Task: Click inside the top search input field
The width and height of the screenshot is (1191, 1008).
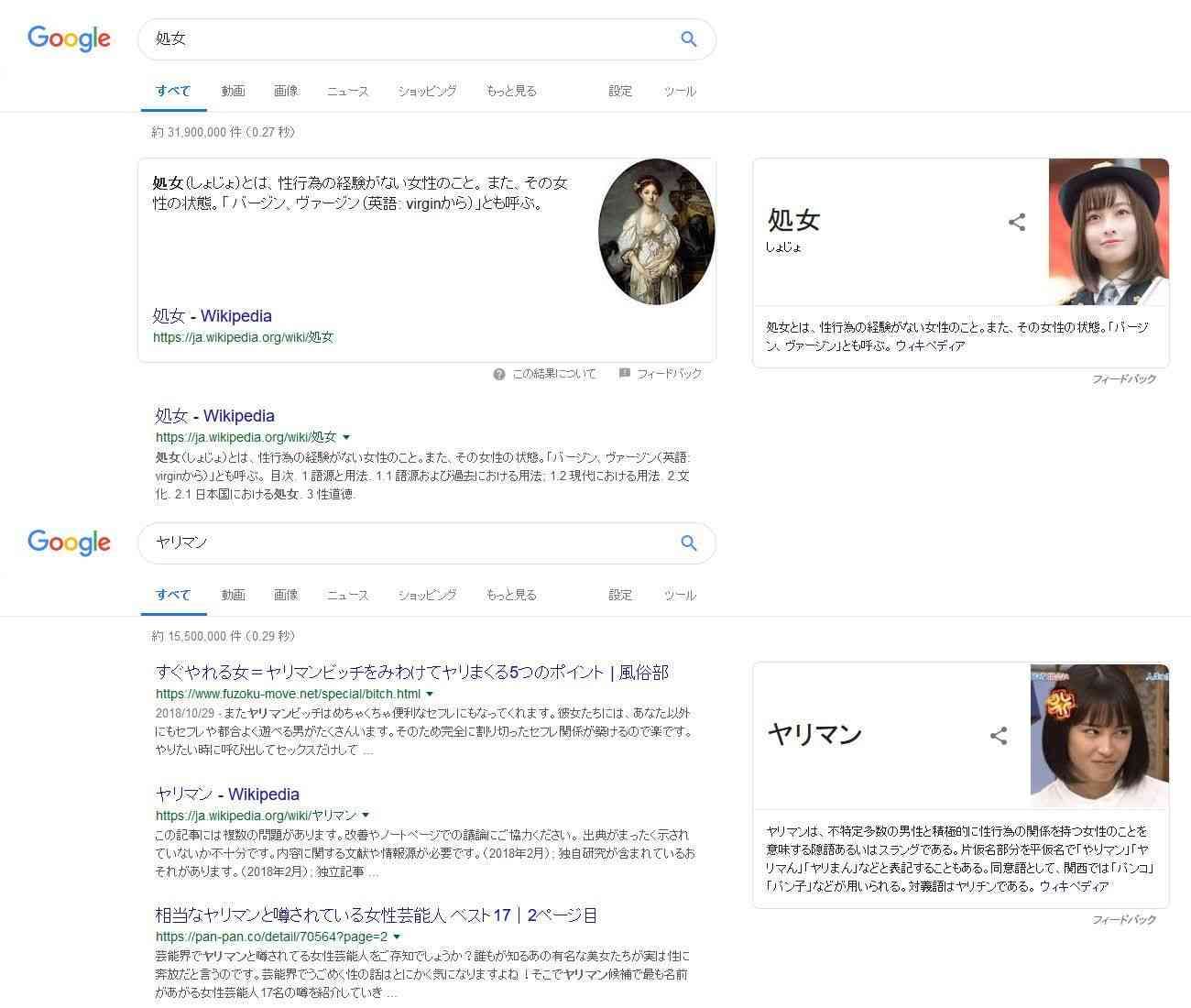Action: [403, 38]
